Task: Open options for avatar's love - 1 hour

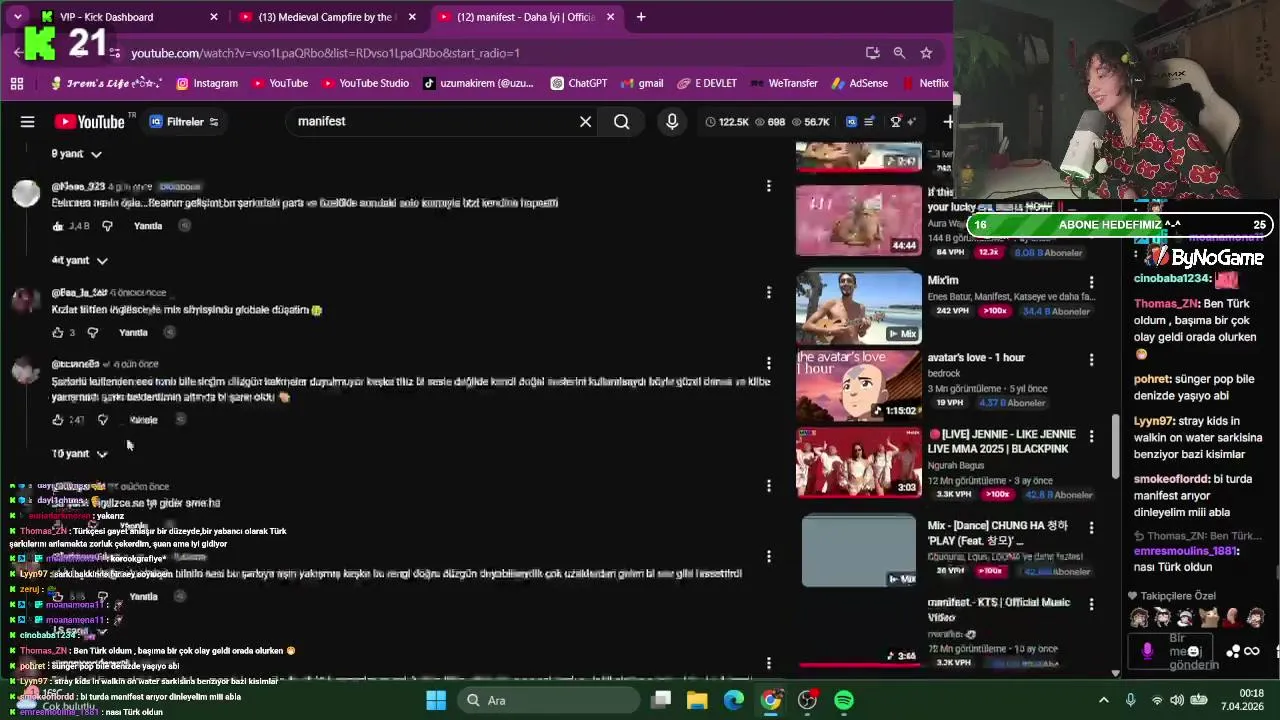Action: (x=1091, y=359)
